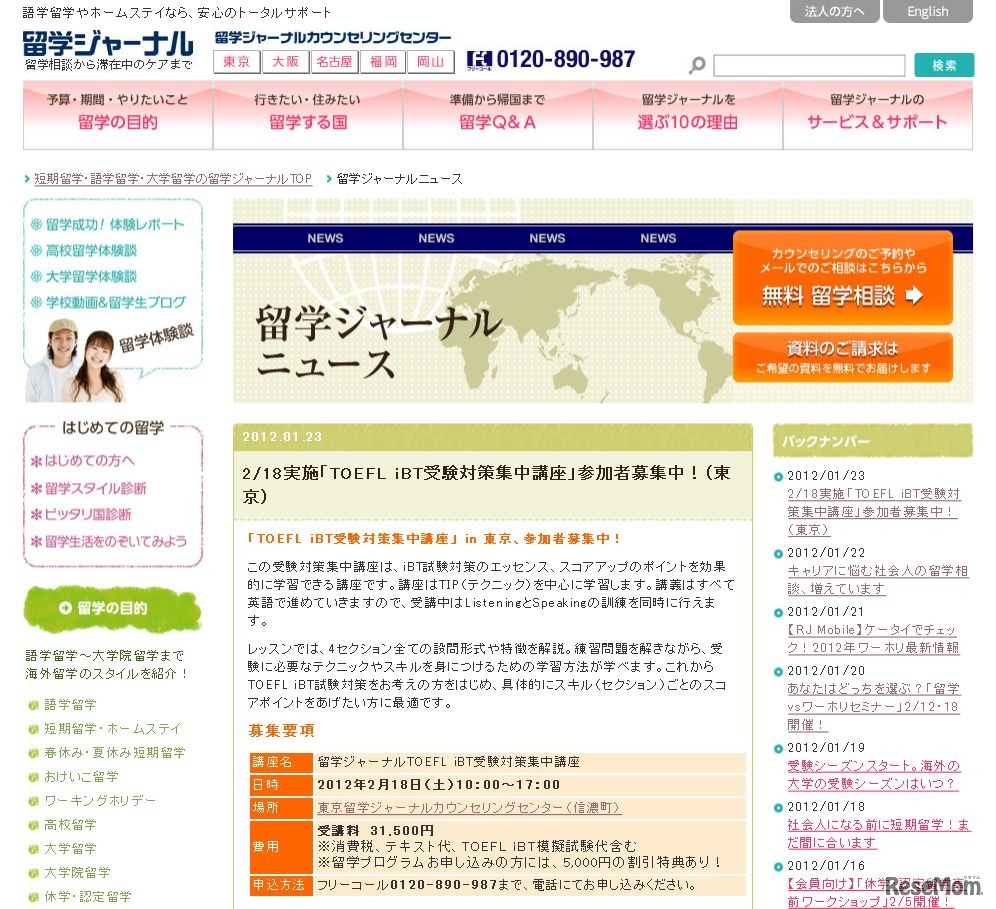
Task: Select the 大阪 center tab
Action: click(285, 62)
